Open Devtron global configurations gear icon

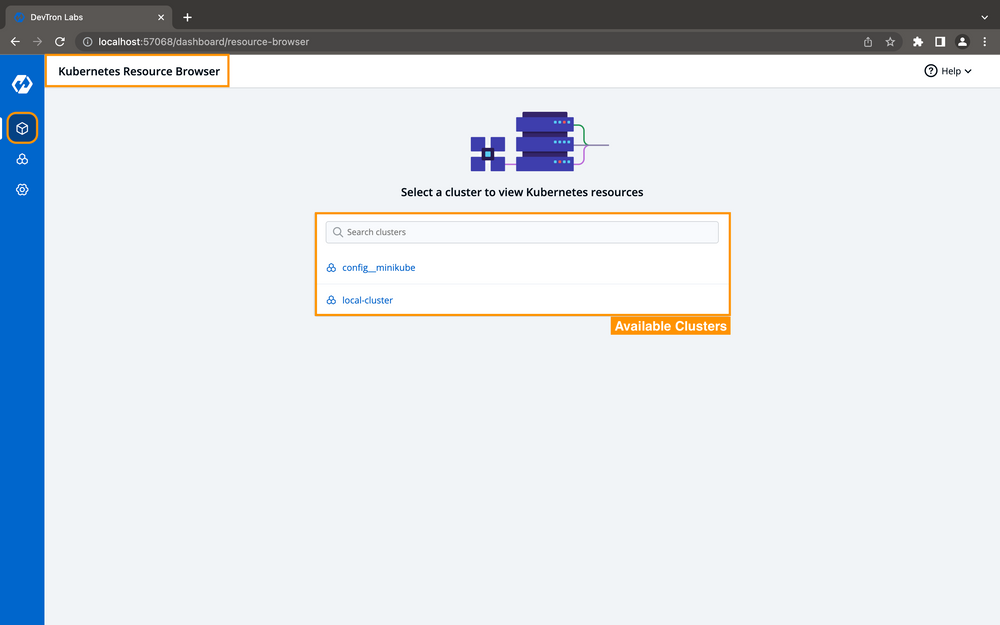pos(22,189)
